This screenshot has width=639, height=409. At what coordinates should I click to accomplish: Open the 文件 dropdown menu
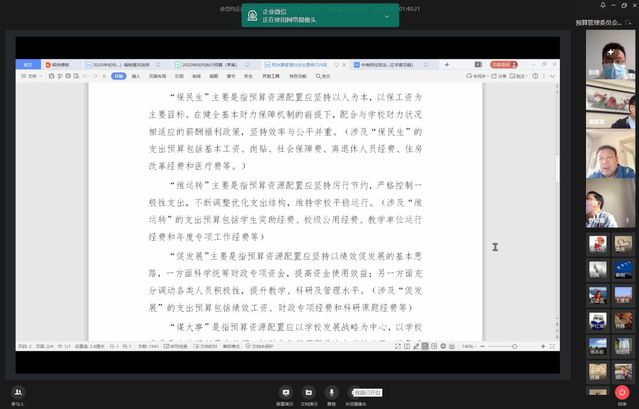point(32,75)
